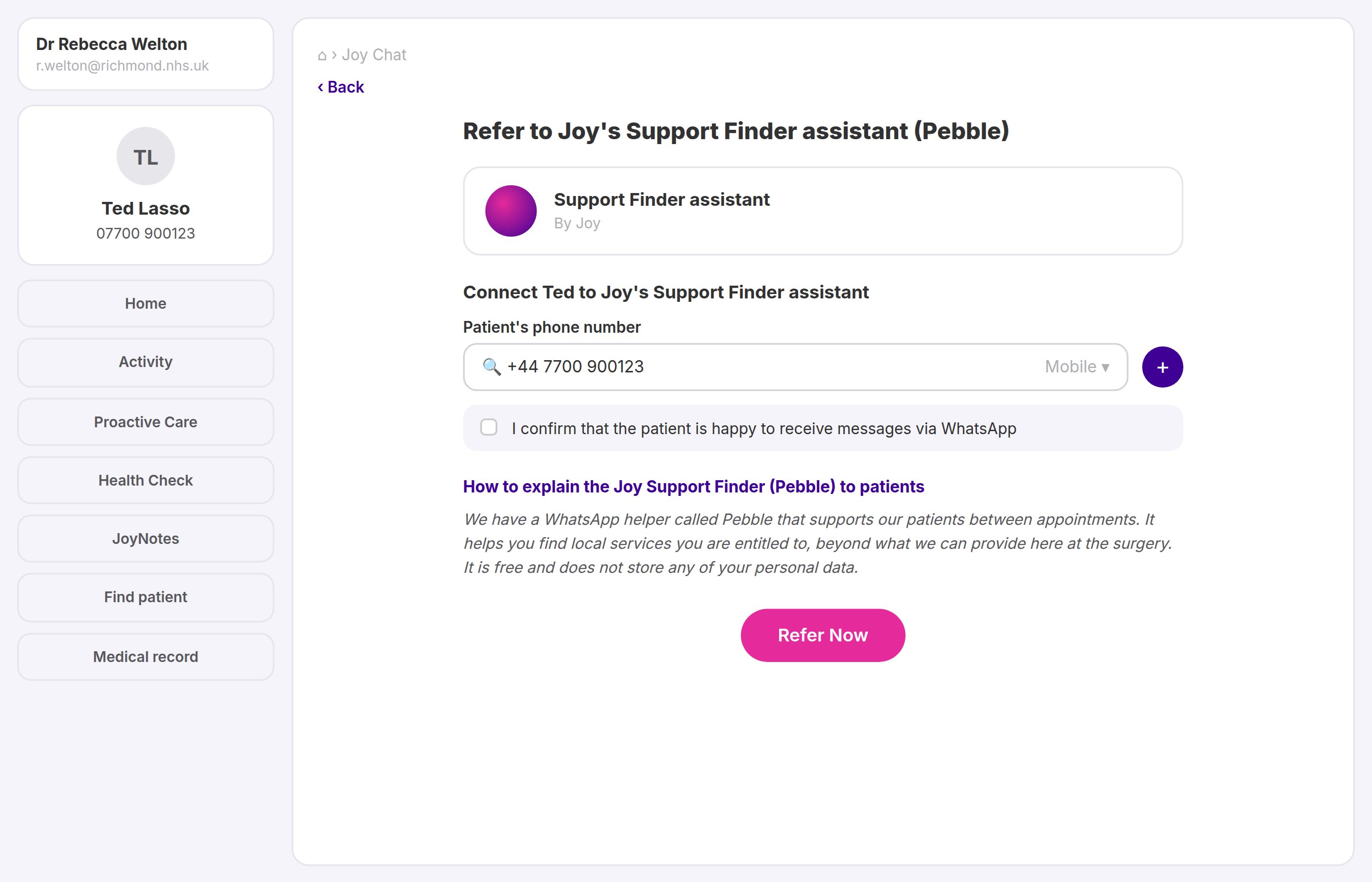Screen dimensions: 1372x882
Task: Click the patient number 07700 900123
Action: click(146, 234)
